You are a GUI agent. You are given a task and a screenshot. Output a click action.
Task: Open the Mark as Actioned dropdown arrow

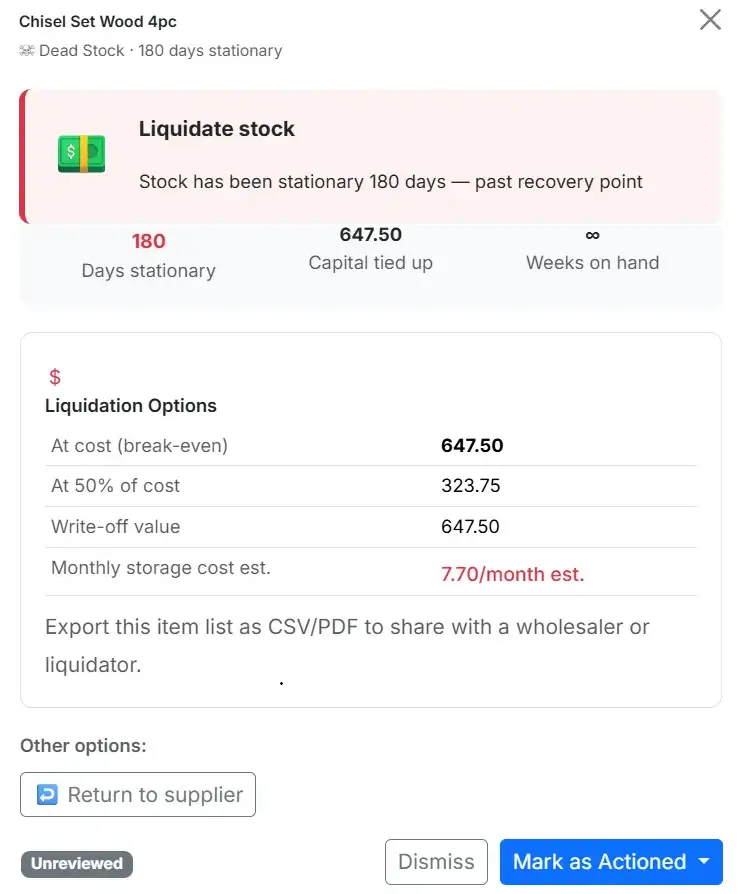click(705, 861)
